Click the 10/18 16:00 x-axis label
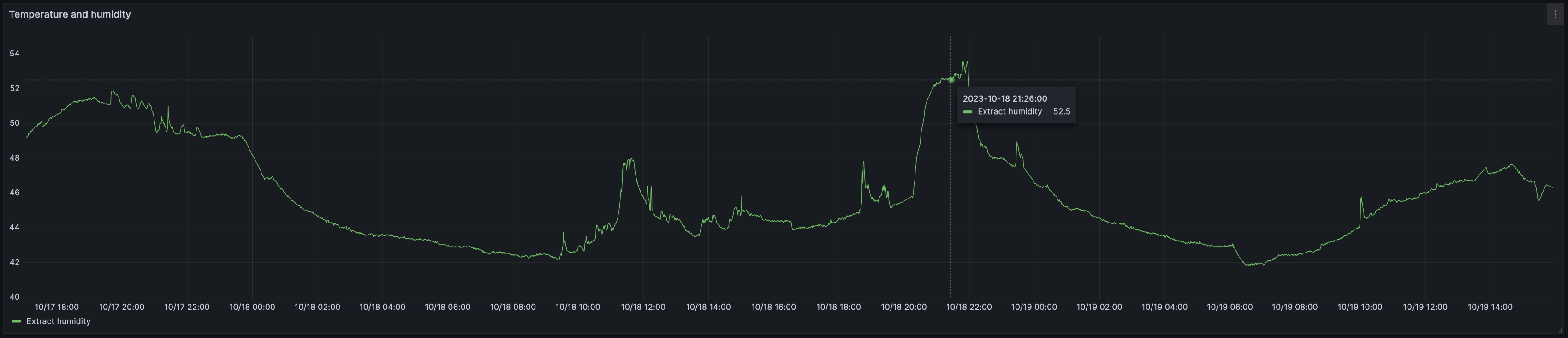 tap(773, 307)
